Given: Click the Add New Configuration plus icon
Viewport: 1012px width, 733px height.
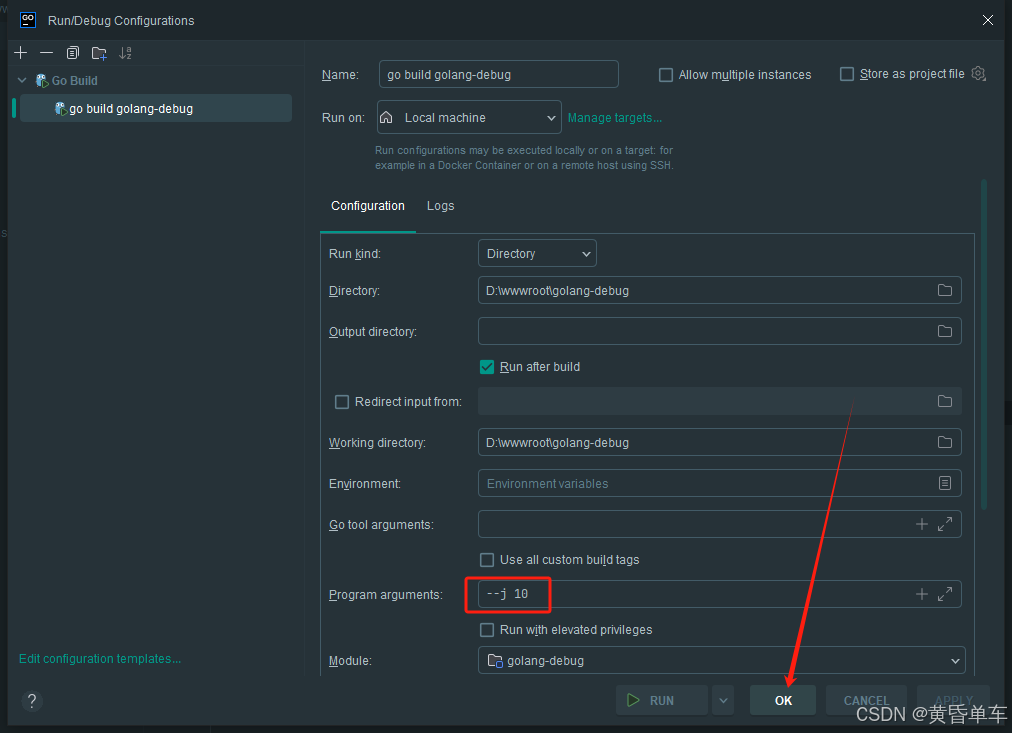Looking at the screenshot, I should (x=21, y=53).
